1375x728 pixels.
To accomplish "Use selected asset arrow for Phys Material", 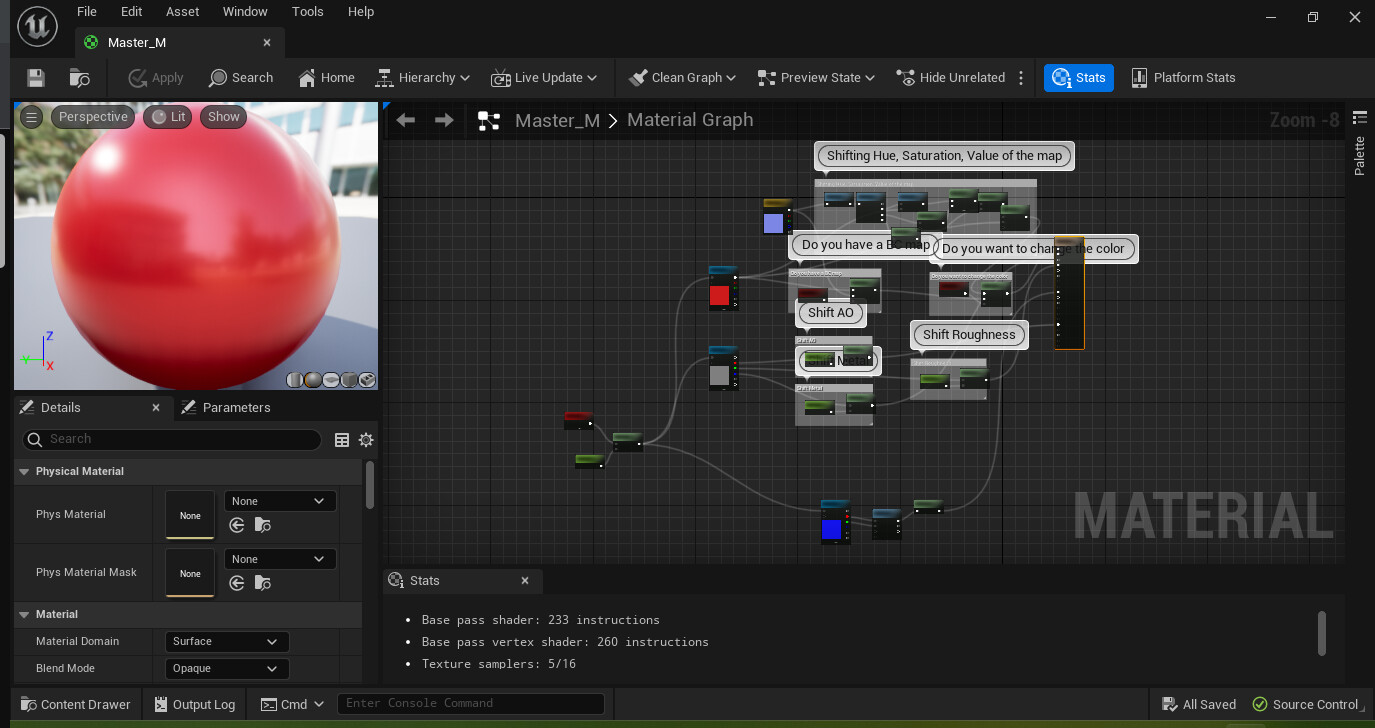I will point(237,525).
